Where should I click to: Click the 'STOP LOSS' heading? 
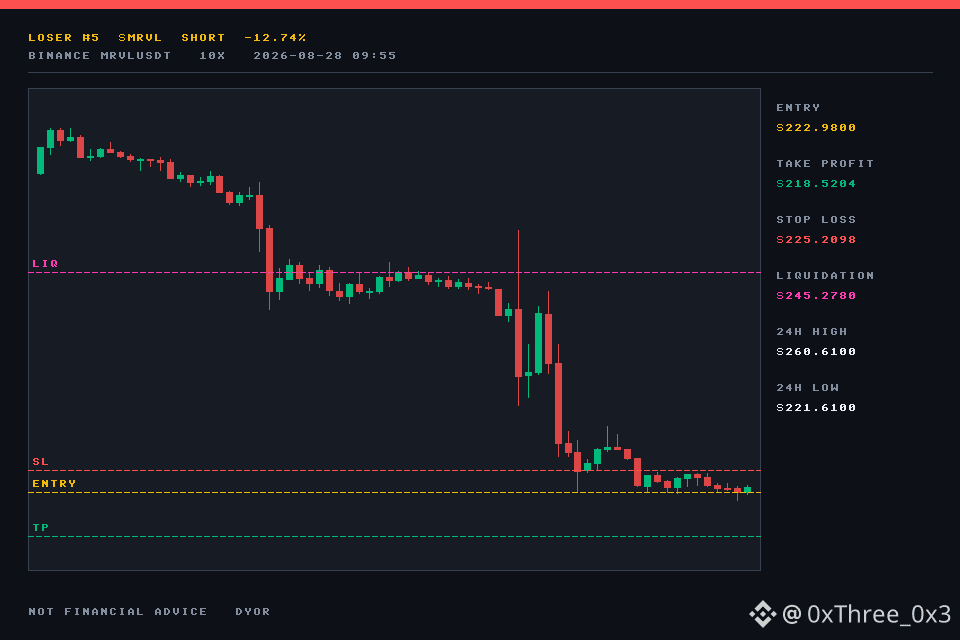pos(816,220)
